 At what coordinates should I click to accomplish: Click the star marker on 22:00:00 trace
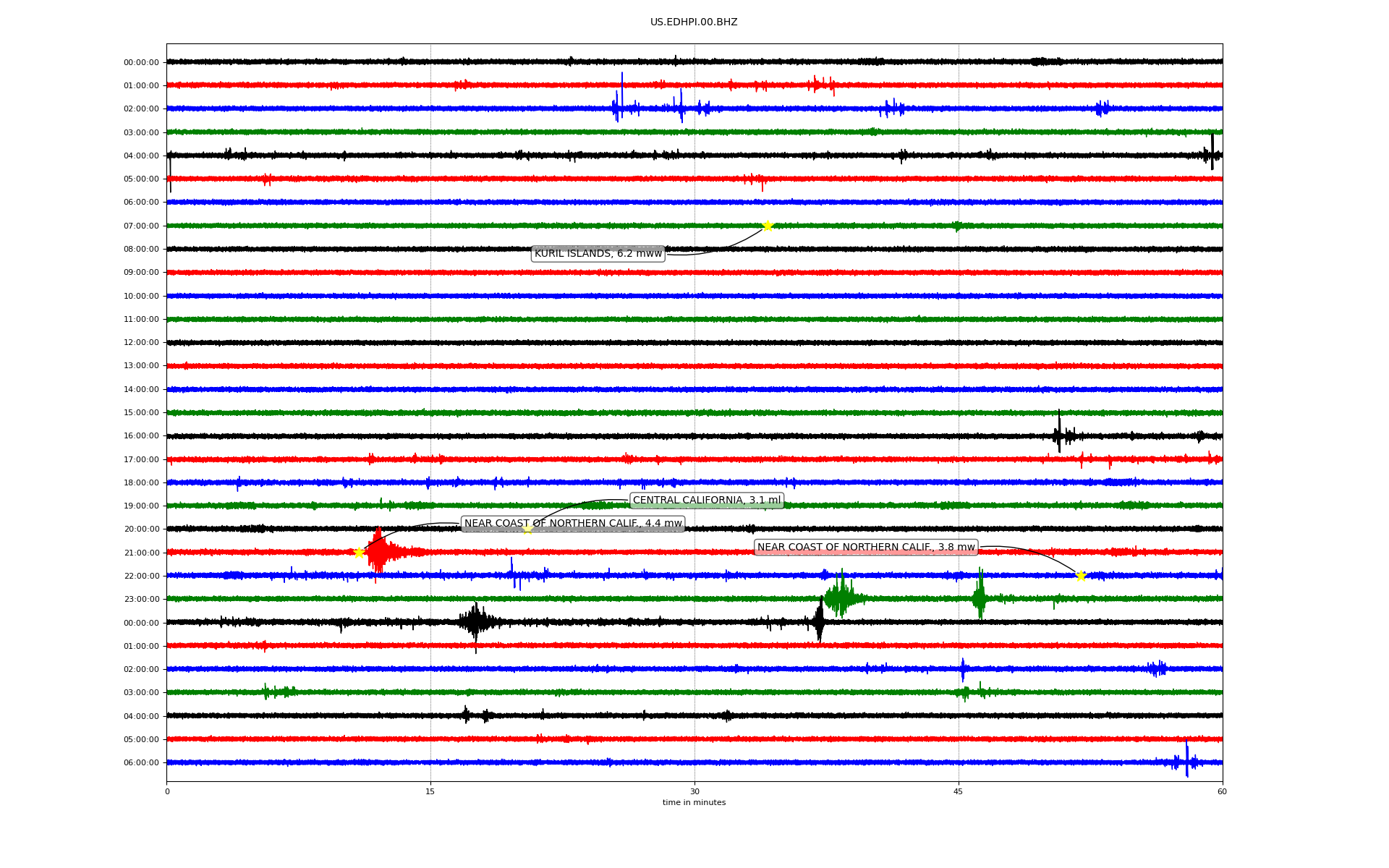tap(1081, 576)
